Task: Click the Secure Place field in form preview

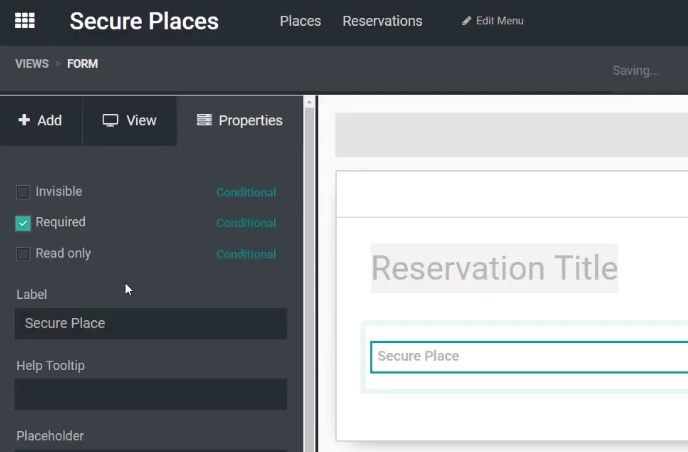Action: pyautogui.click(x=529, y=357)
